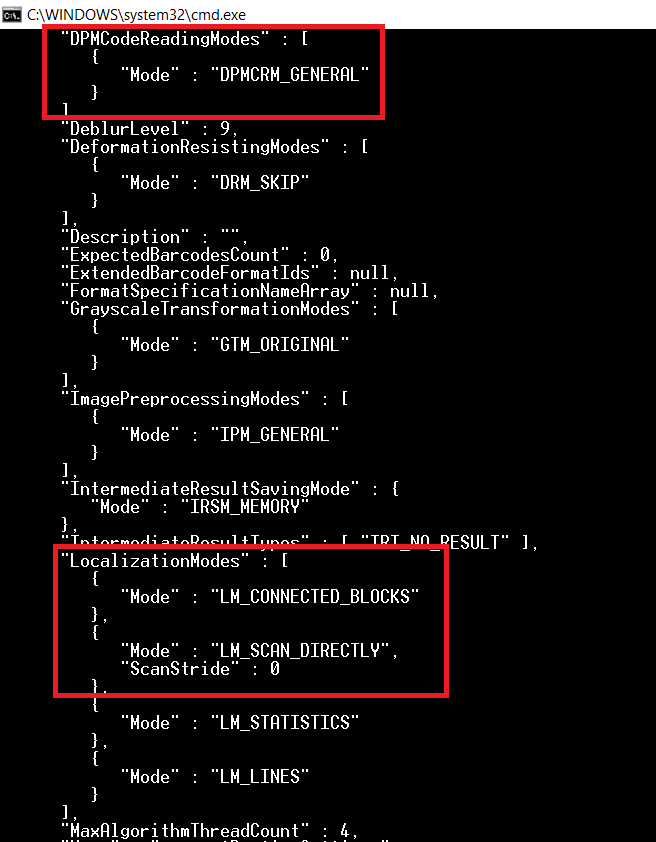This screenshot has width=656, height=842.
Task: Click the "DPMCodeReadingModes" key text
Action: (165, 39)
